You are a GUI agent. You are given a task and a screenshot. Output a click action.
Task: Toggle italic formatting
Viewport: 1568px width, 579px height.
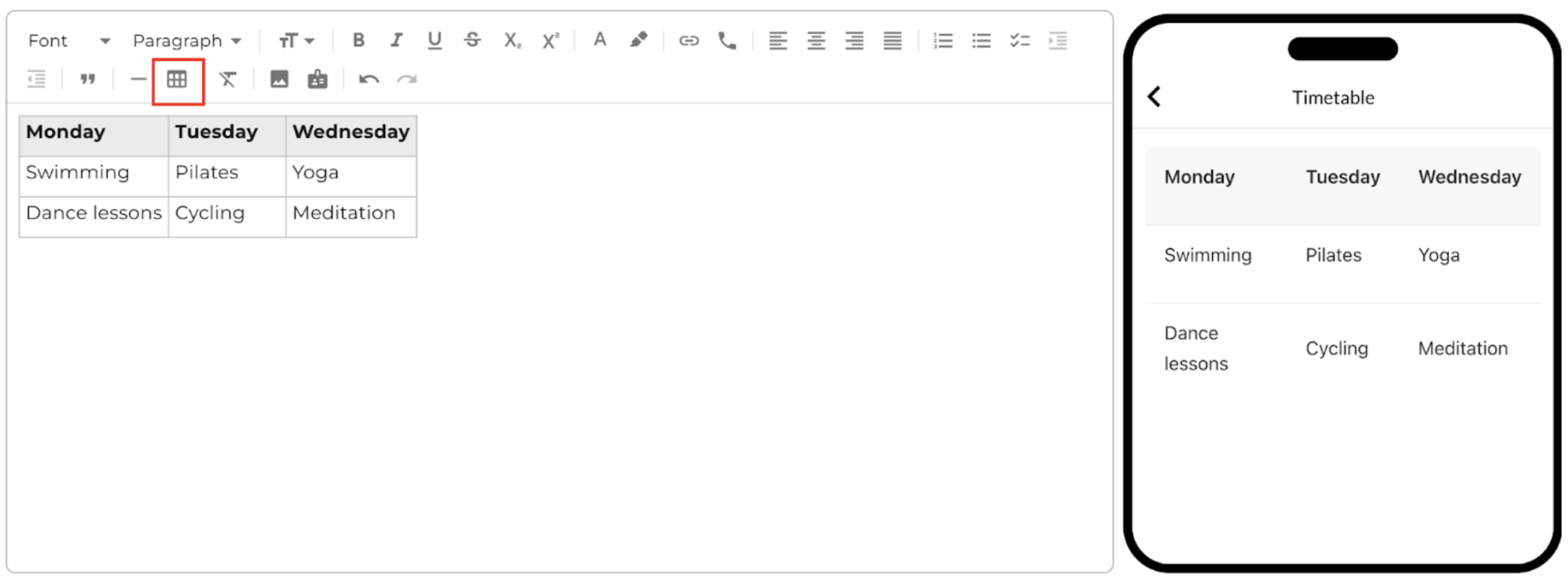coord(396,41)
